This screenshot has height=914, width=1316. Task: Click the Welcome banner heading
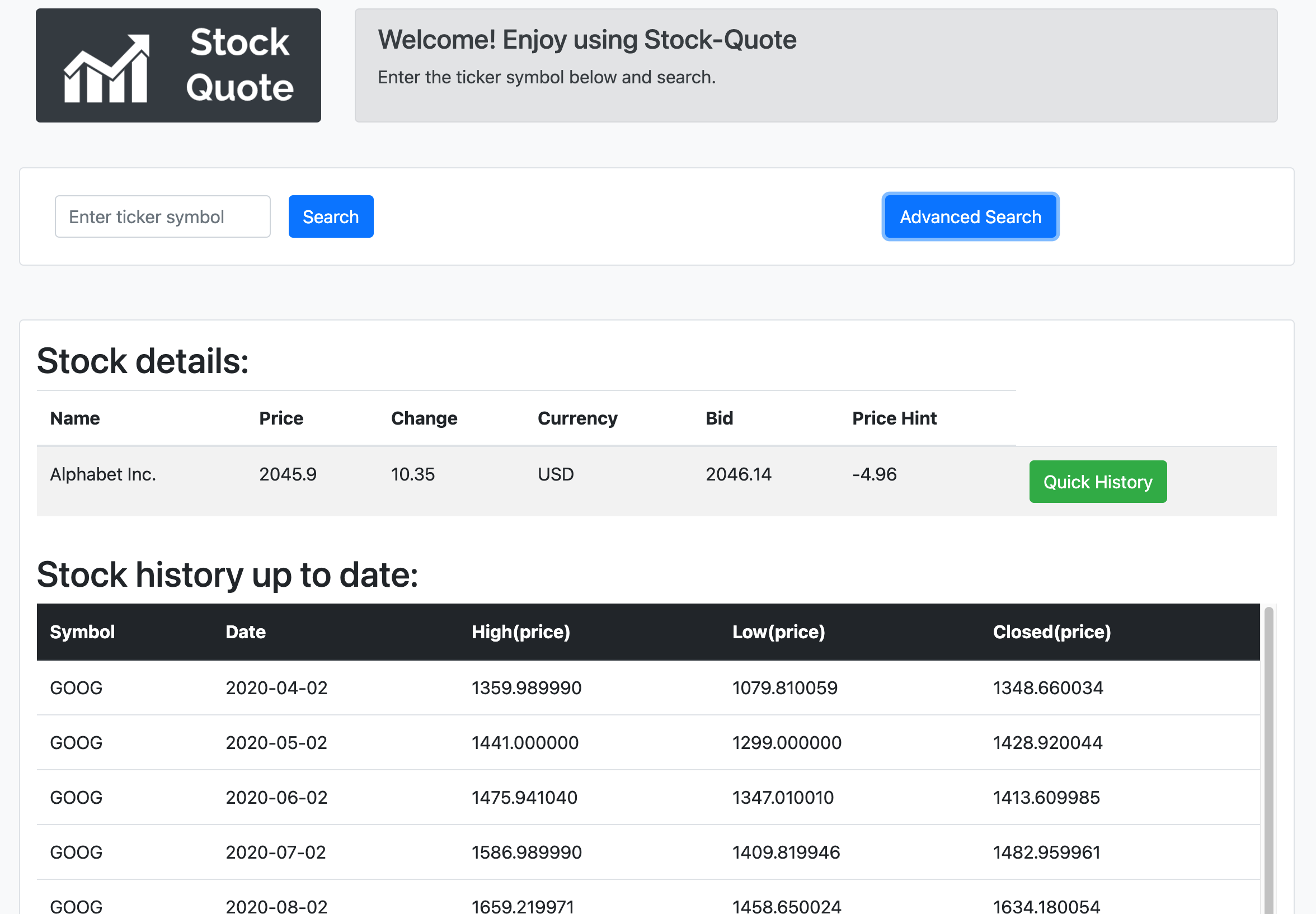(586, 40)
